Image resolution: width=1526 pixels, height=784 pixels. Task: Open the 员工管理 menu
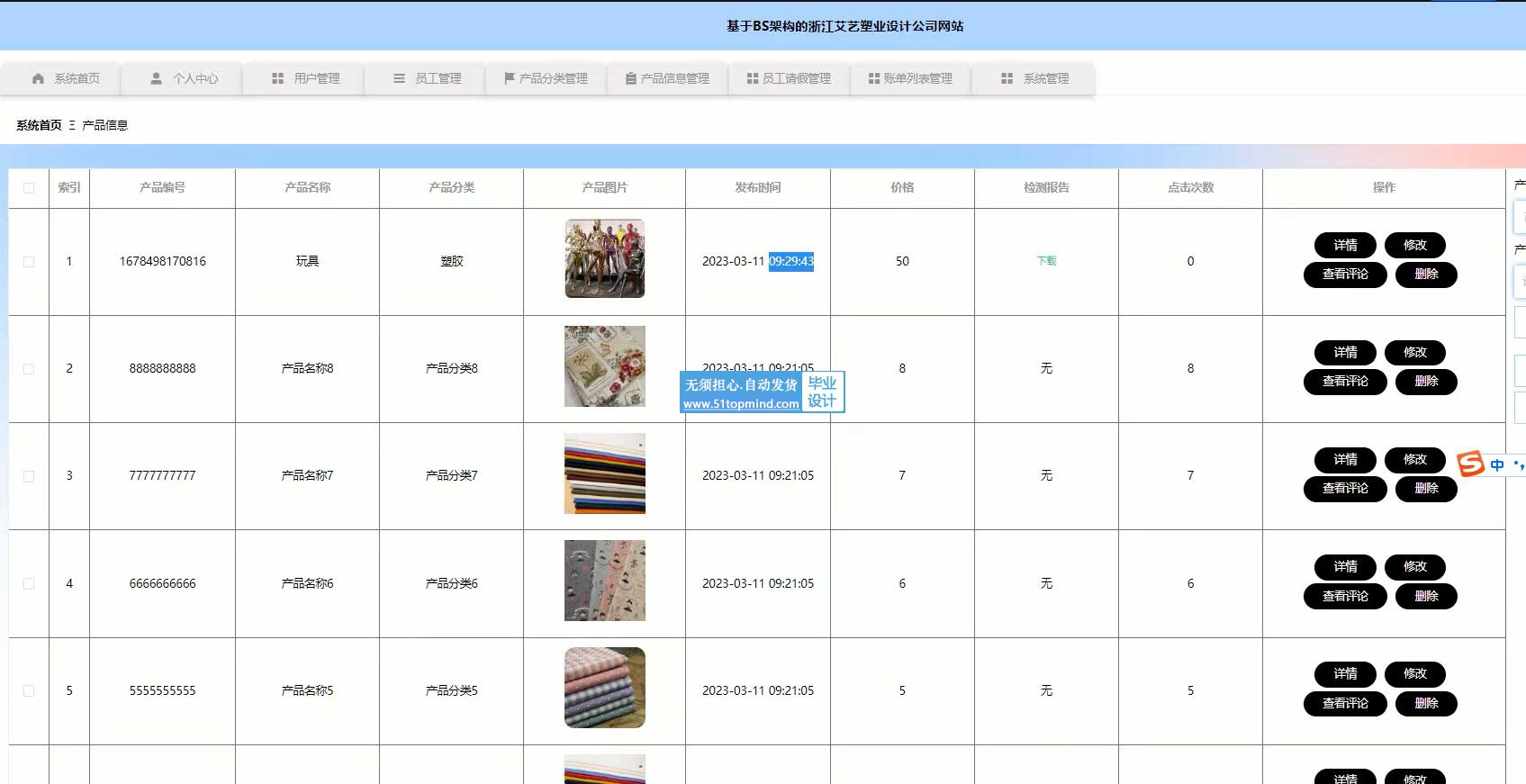point(426,78)
